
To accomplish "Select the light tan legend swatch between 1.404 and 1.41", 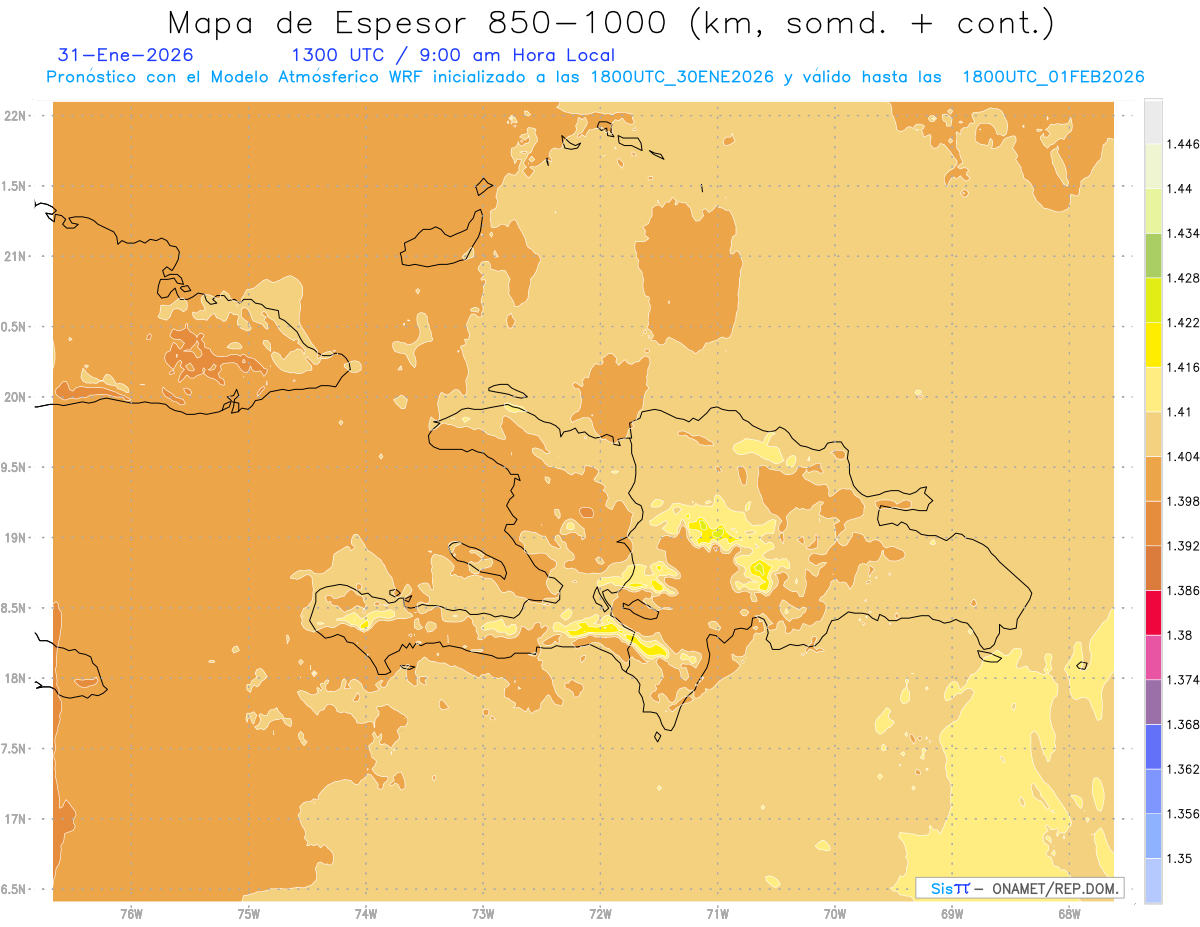I will pos(1153,434).
